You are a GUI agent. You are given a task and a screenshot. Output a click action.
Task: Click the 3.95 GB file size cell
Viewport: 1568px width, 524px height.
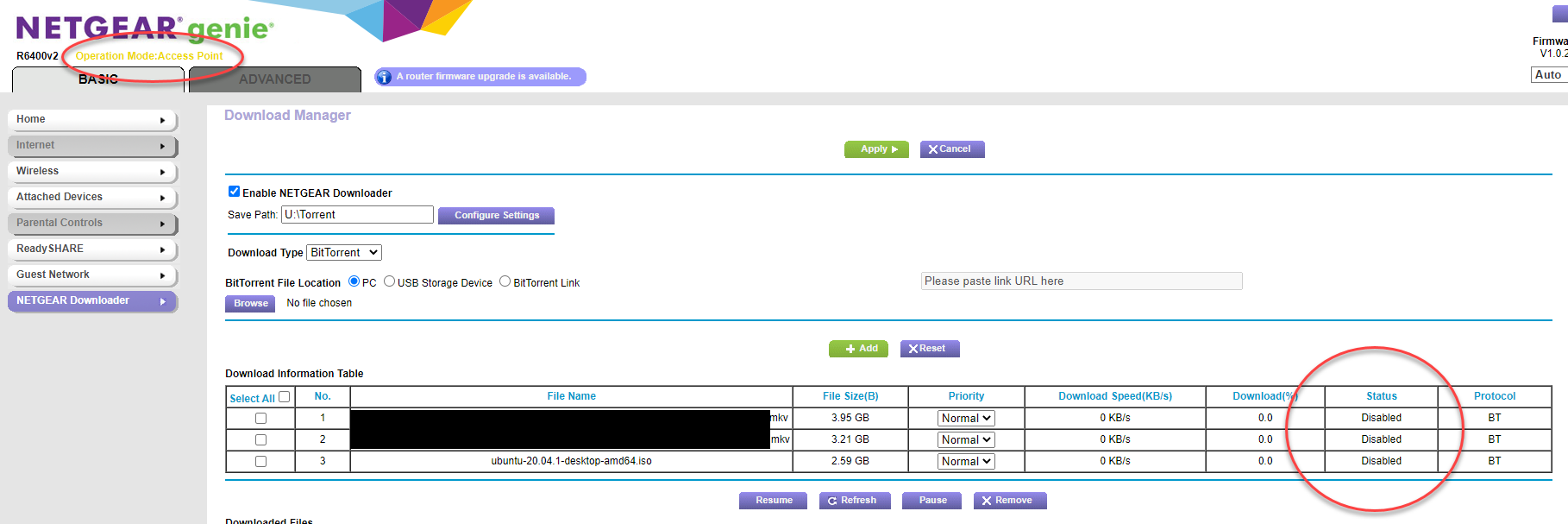[850, 418]
